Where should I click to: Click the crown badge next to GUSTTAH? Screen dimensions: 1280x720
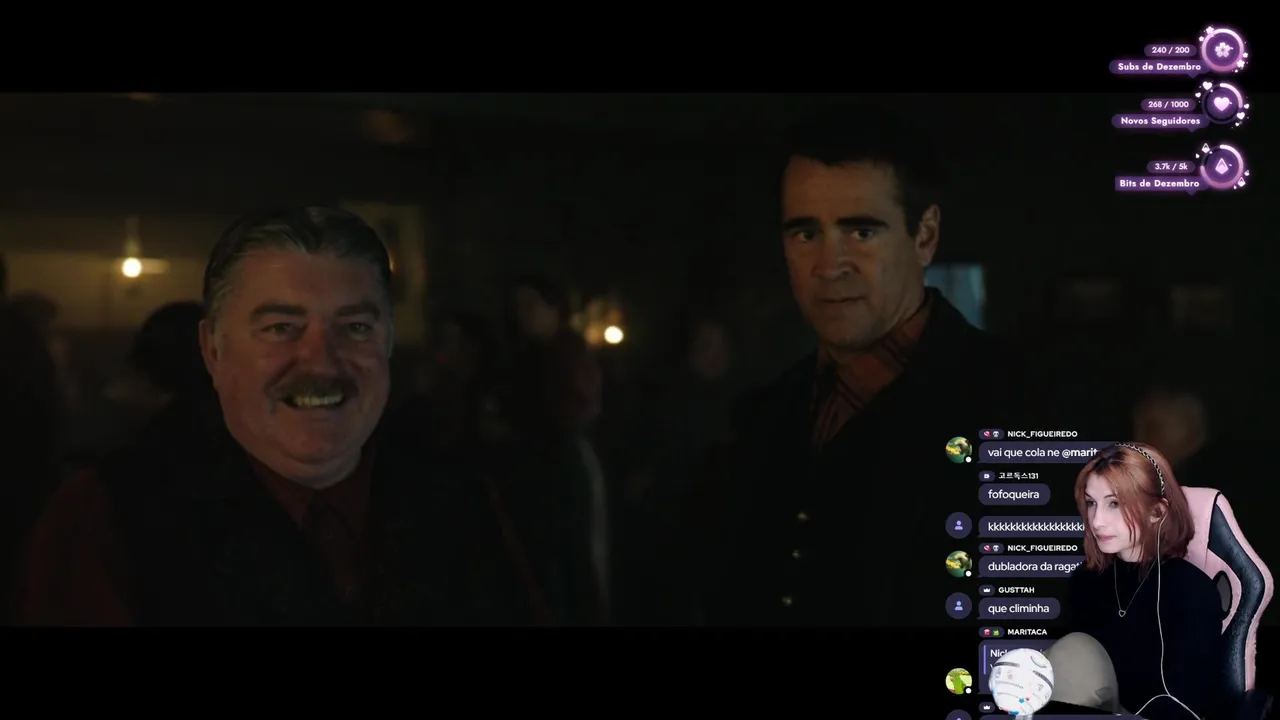pos(986,590)
